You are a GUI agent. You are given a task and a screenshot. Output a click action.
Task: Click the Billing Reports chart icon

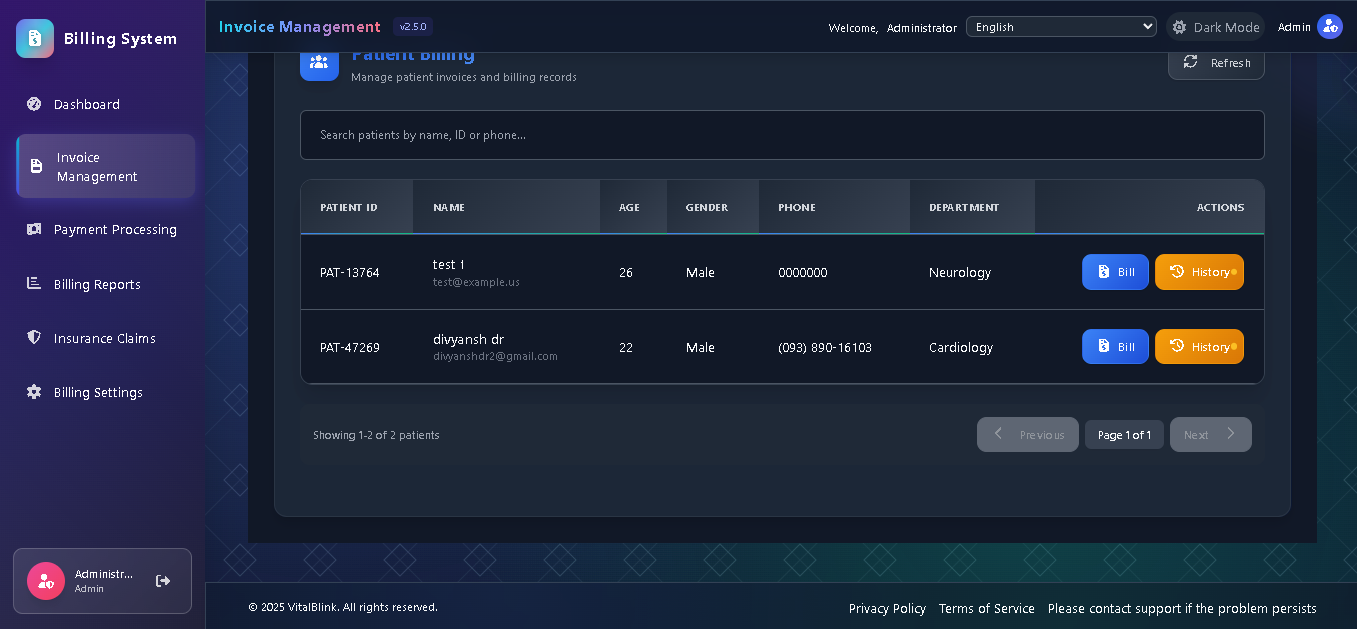pyautogui.click(x=34, y=284)
